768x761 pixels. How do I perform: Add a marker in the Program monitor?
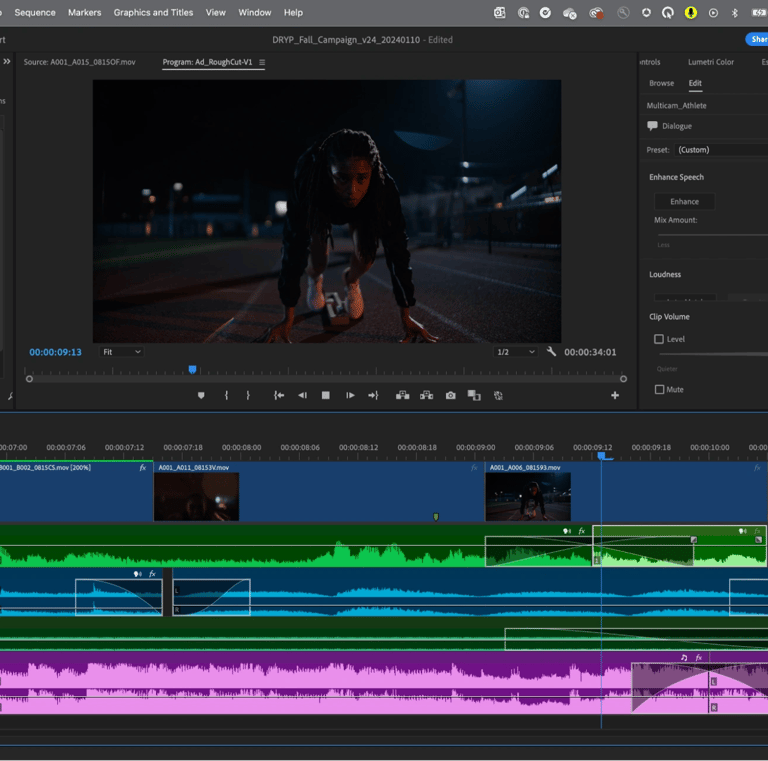[201, 396]
